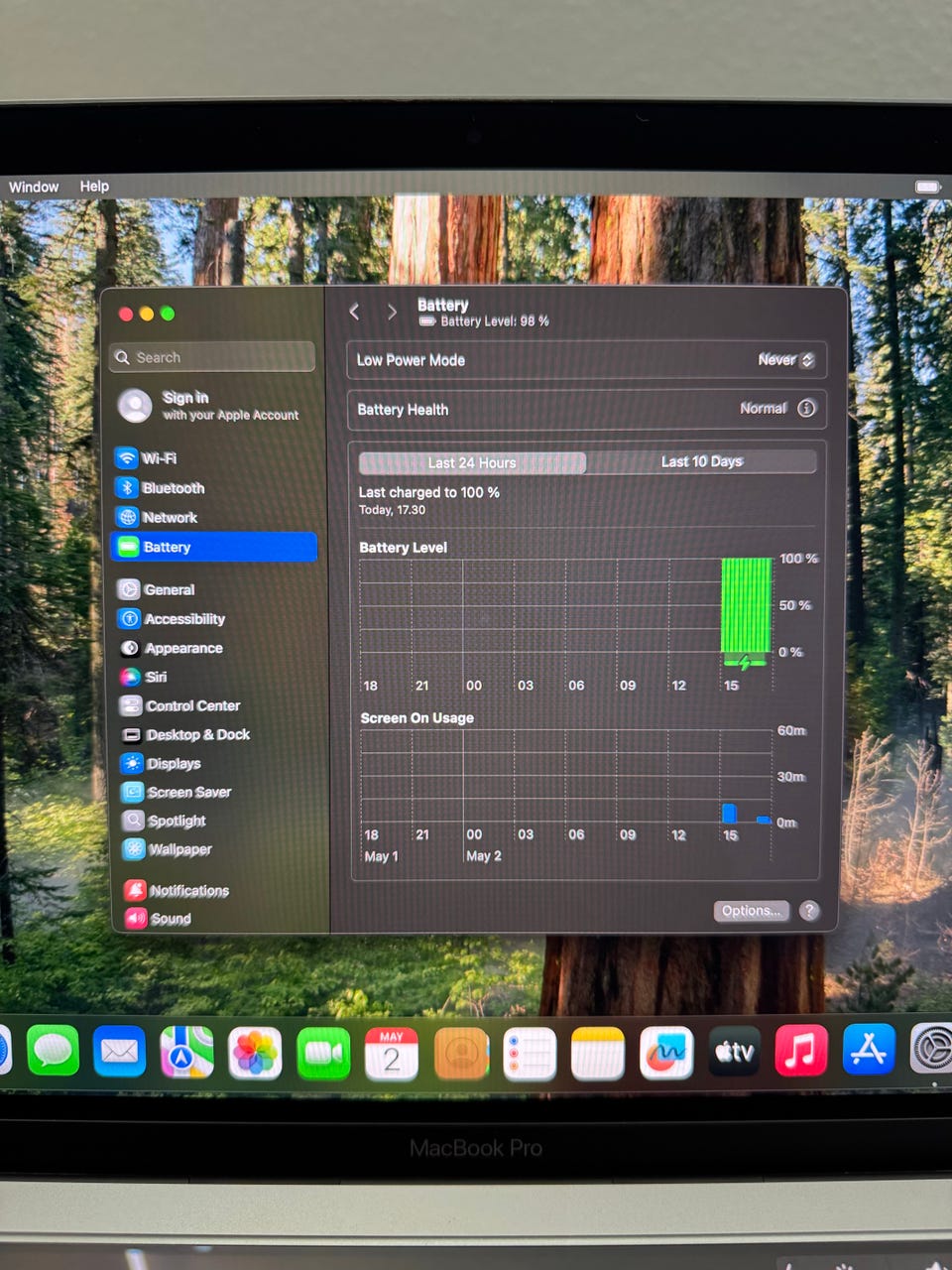The height and width of the screenshot is (1270, 952).
Task: Open Network settings in sidebar
Action: [213, 517]
